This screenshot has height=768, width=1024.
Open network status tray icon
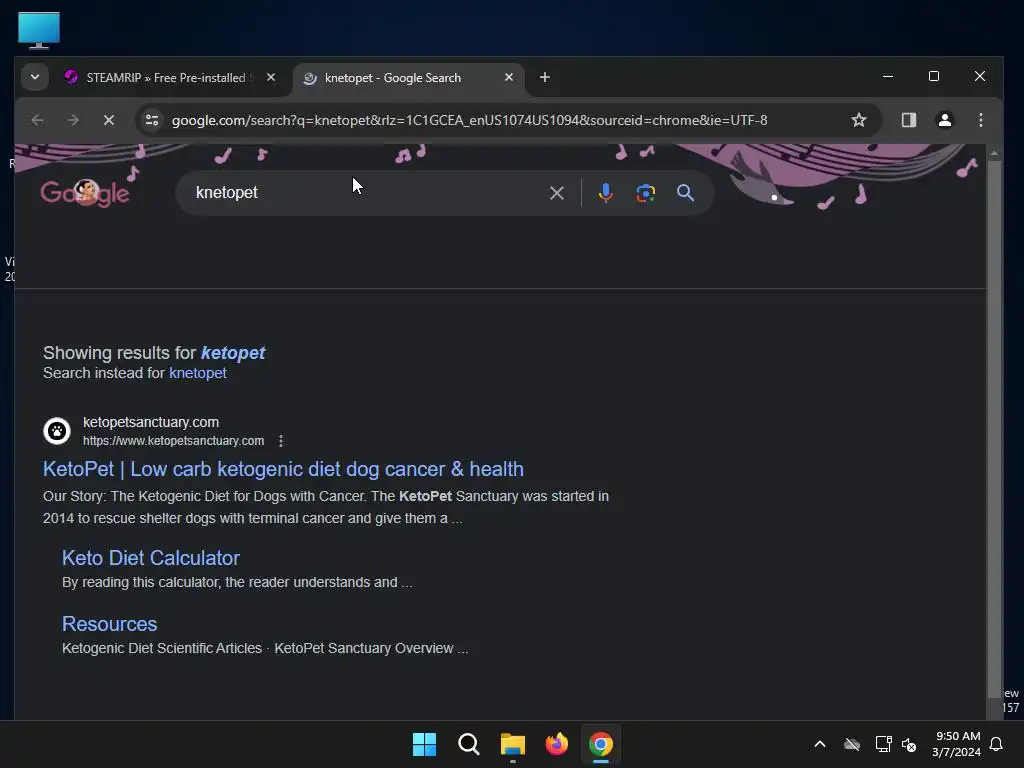(x=884, y=744)
